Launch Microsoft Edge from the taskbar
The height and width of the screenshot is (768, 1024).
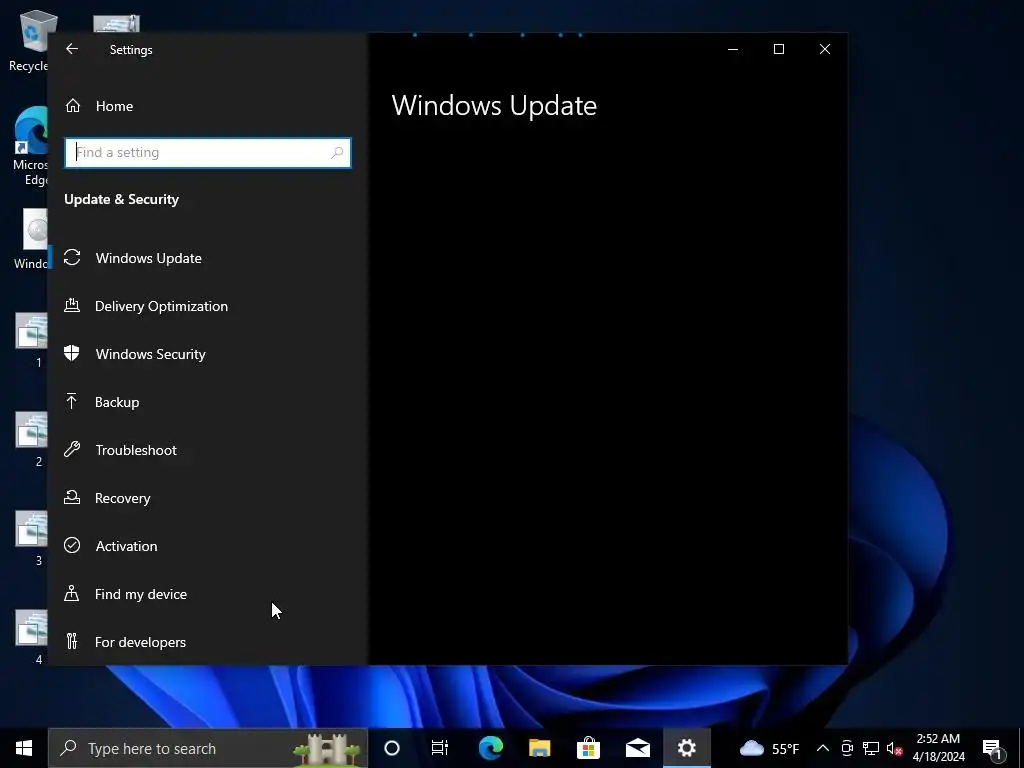tap(490, 748)
